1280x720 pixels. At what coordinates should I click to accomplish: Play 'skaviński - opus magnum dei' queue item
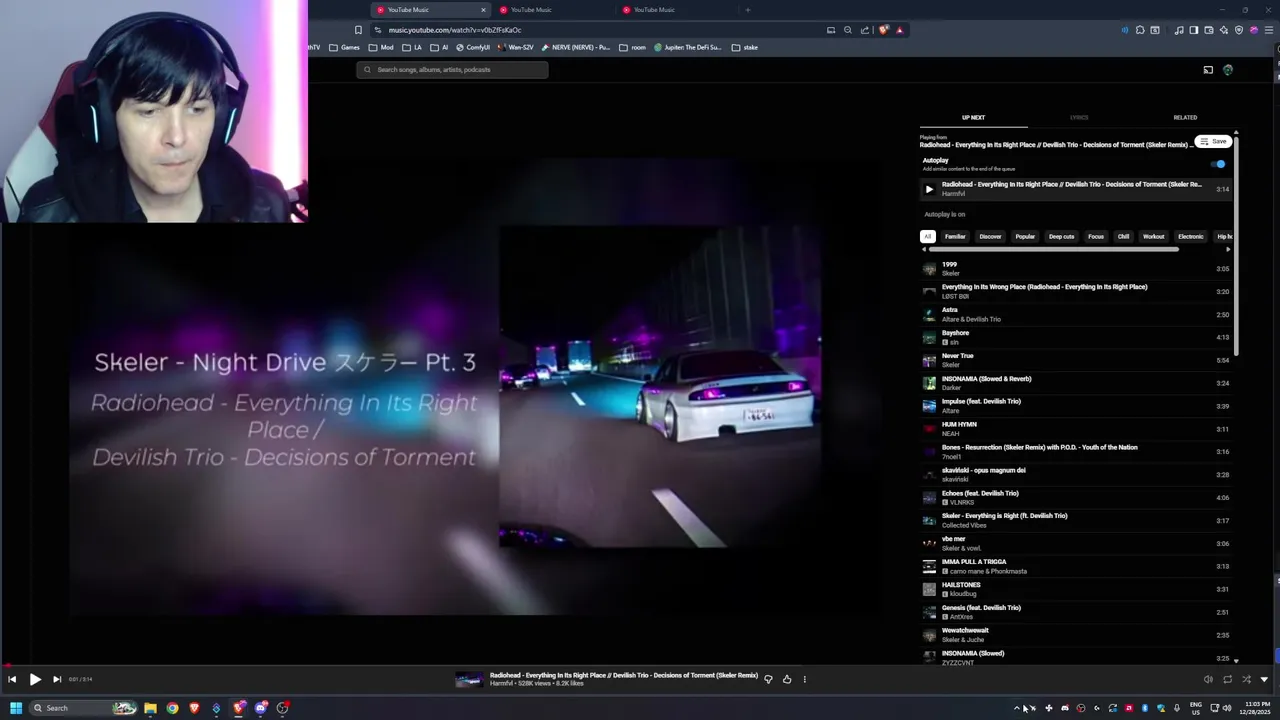tap(1075, 475)
